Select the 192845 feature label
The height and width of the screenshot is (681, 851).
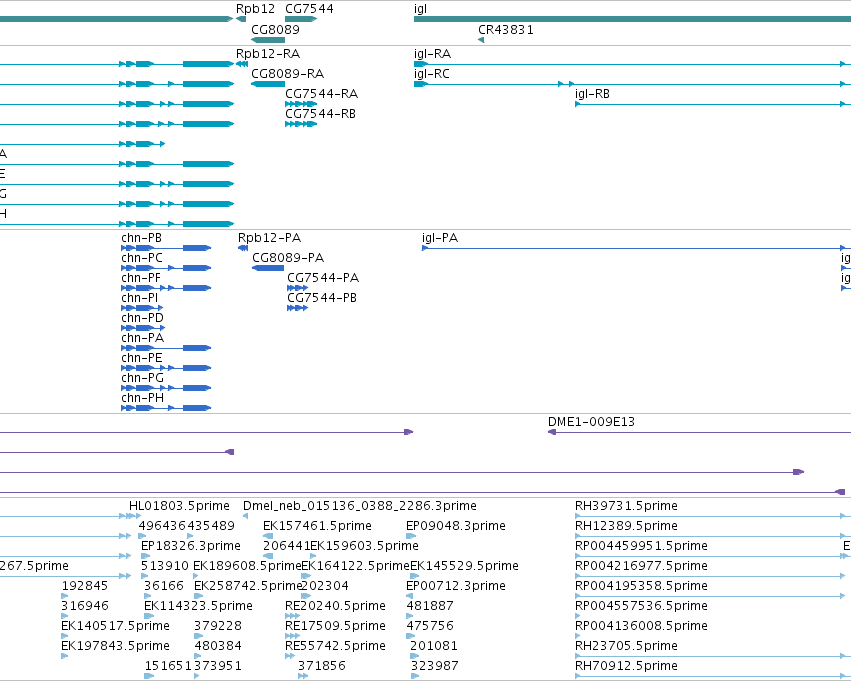coord(85,586)
